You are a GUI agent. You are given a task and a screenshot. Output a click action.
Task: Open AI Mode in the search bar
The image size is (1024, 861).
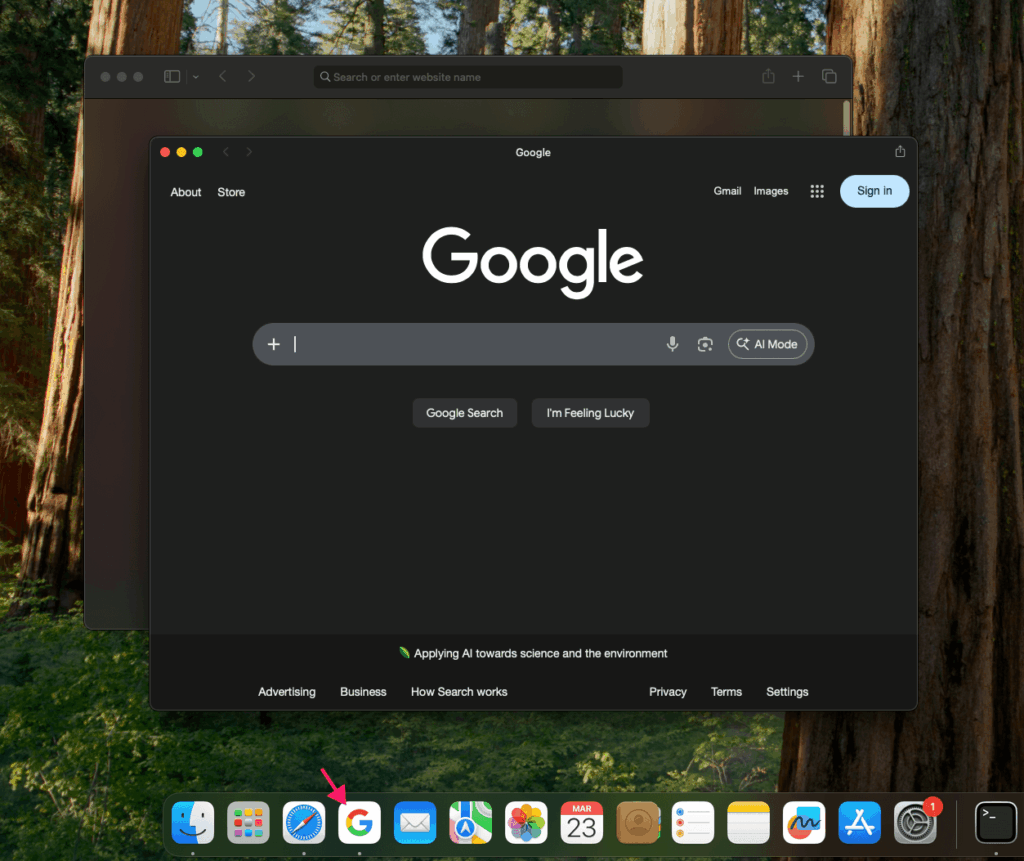767,344
